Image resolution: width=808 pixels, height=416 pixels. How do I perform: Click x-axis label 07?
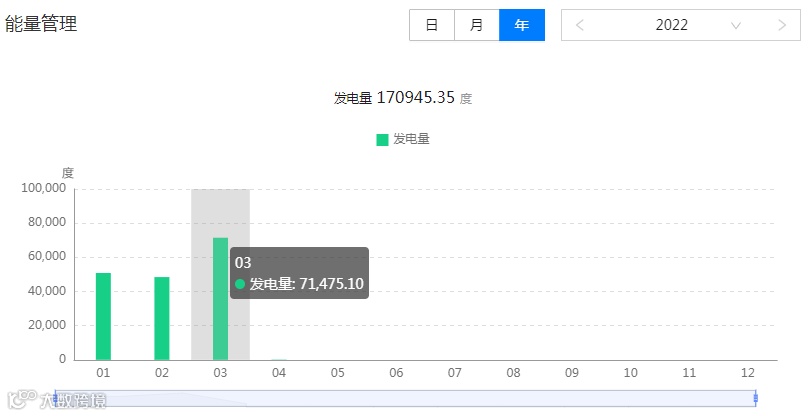coord(454,373)
